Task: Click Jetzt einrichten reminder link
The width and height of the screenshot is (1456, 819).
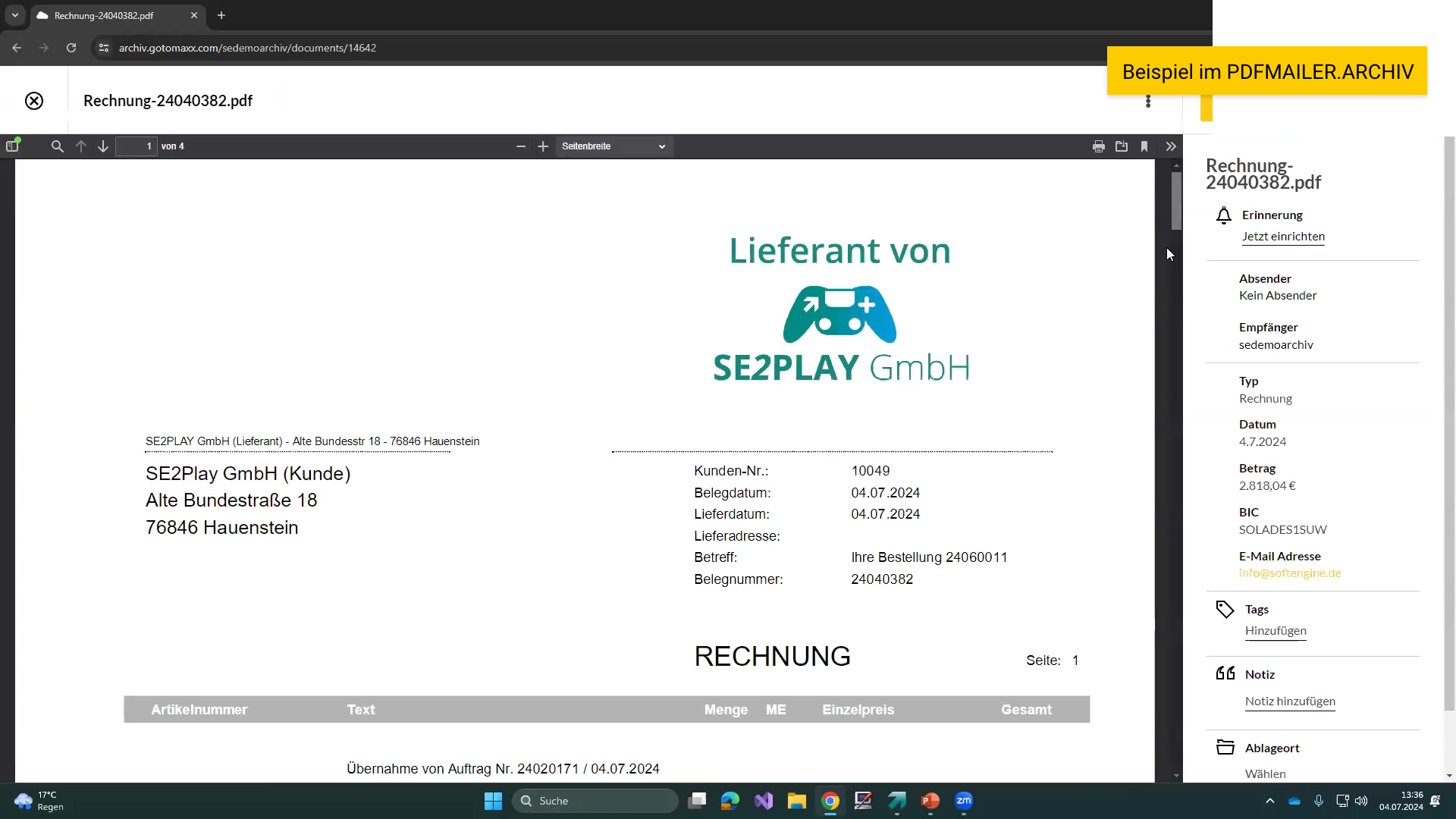Action: (1283, 237)
